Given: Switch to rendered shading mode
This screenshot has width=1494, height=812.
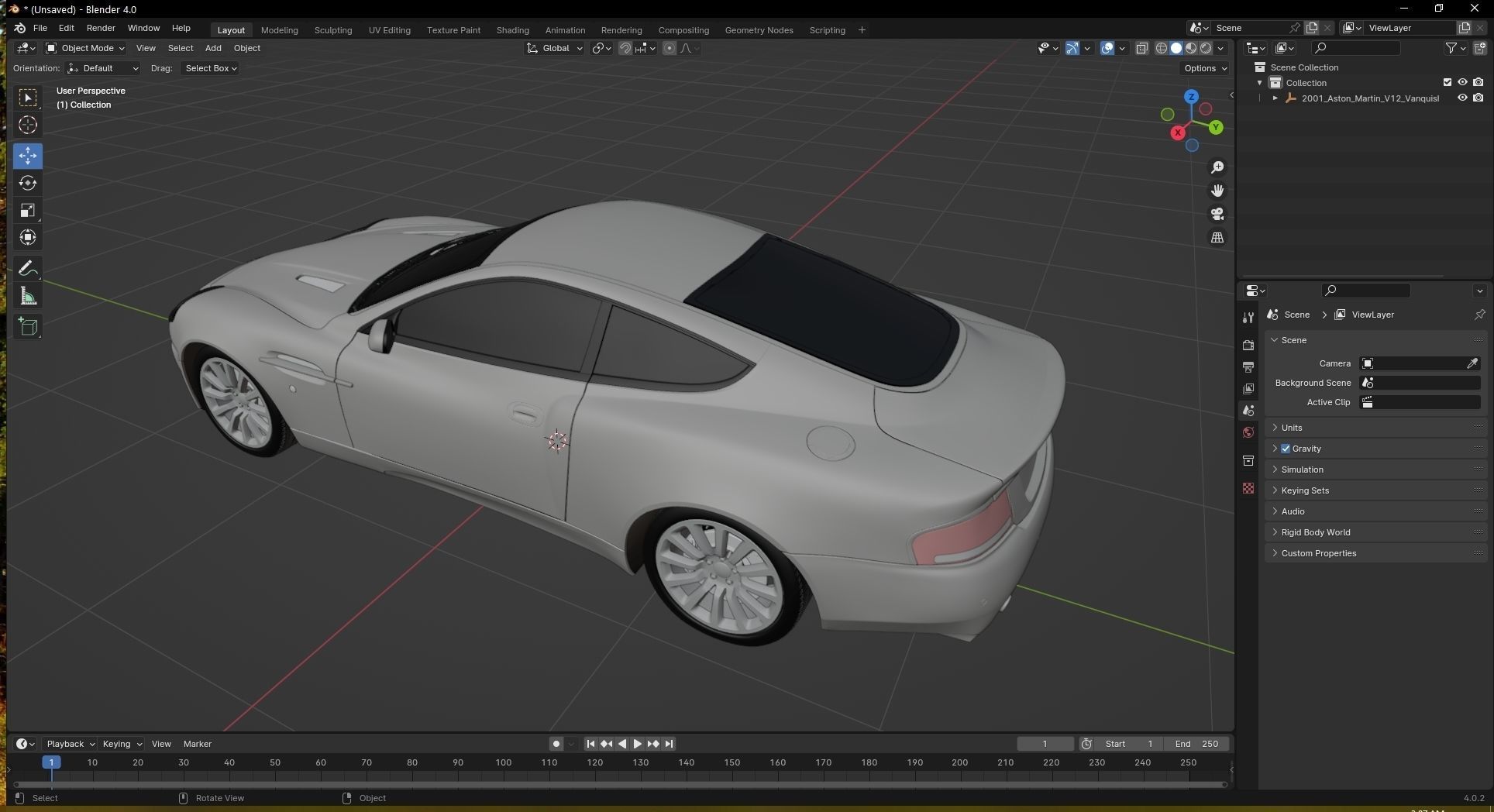Looking at the screenshot, I should (x=1206, y=48).
